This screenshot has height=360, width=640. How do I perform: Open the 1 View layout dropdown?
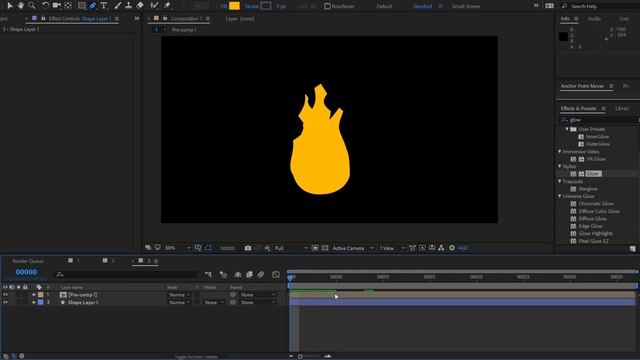tap(392, 248)
